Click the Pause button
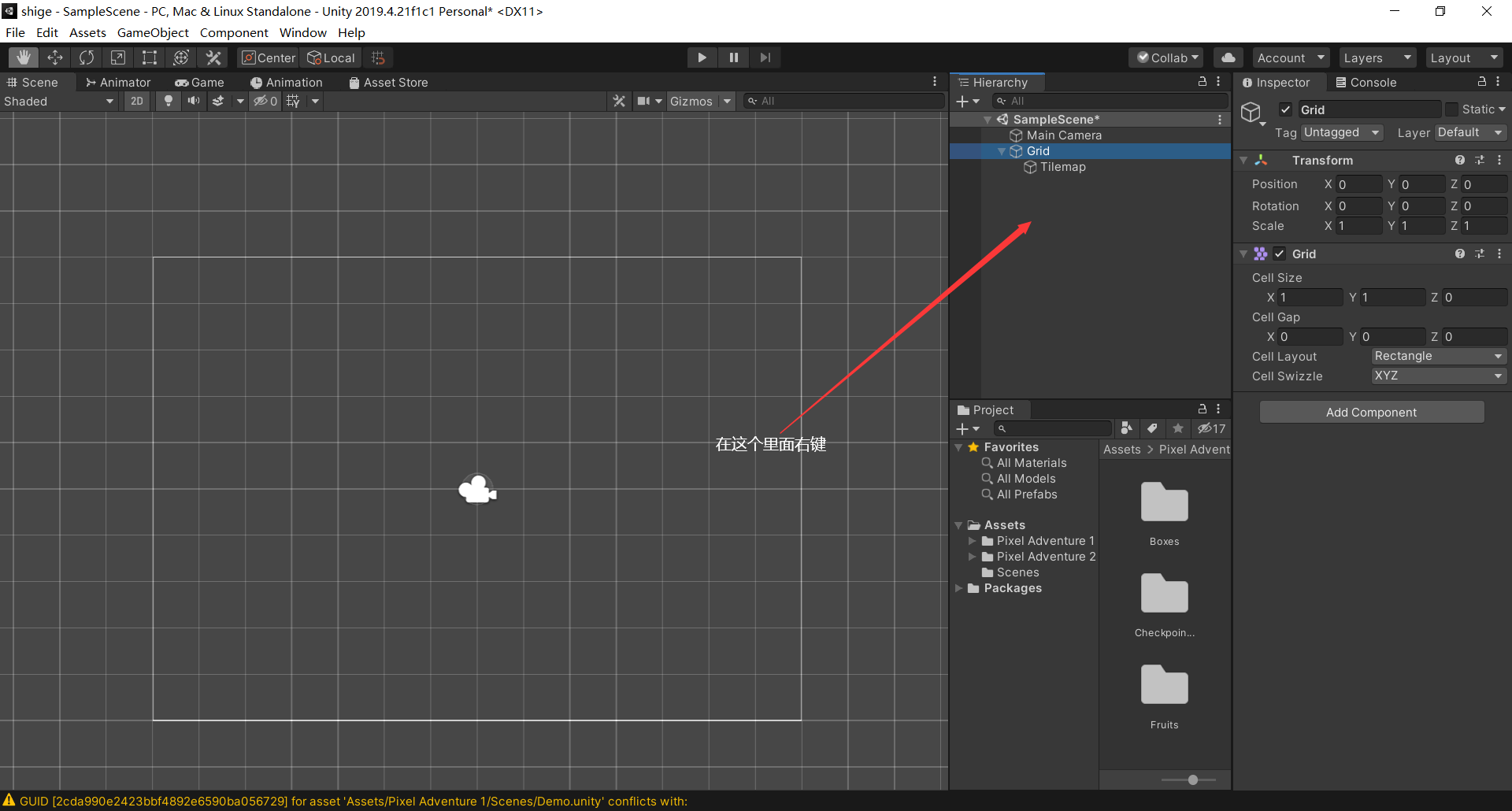Screen dimensions: 1512x811 tap(734, 57)
